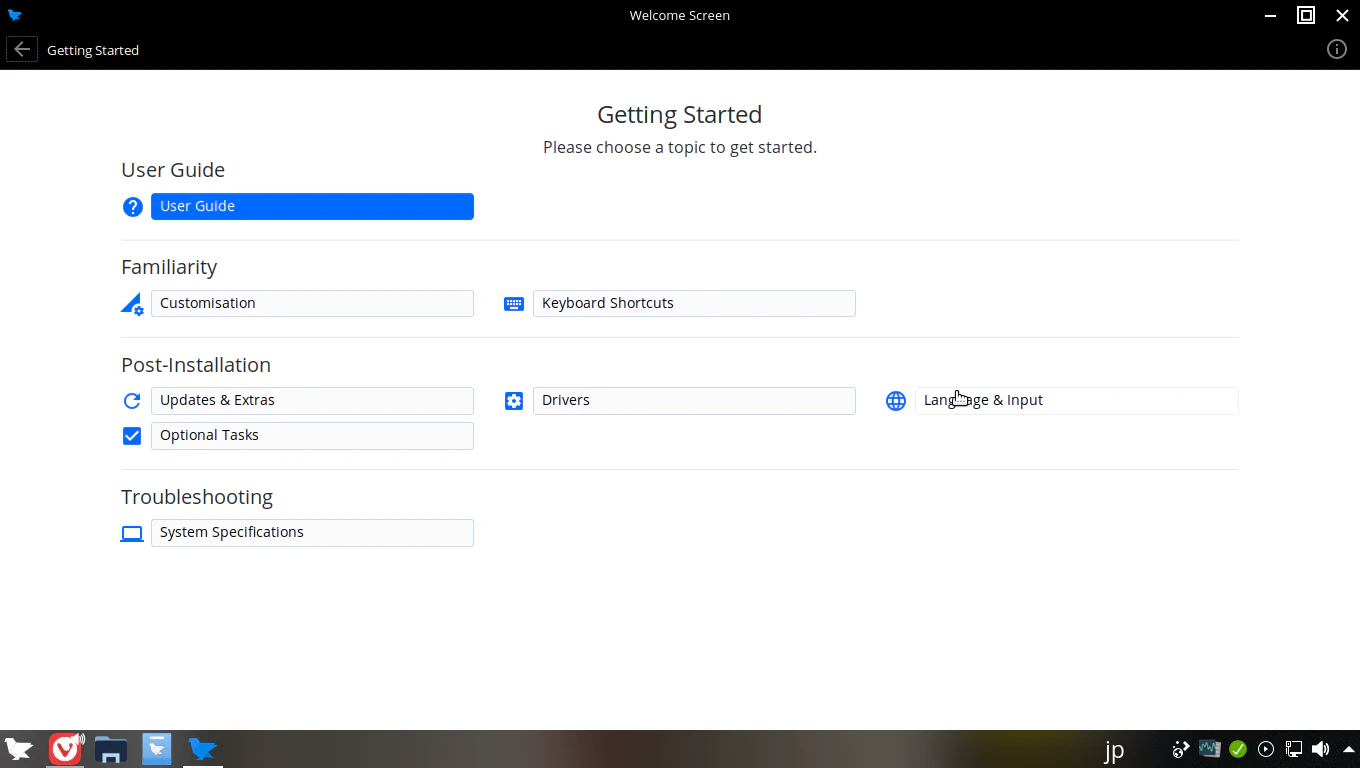
Task: Click the refresh icon beside Updates & Extras
Action: click(x=132, y=401)
